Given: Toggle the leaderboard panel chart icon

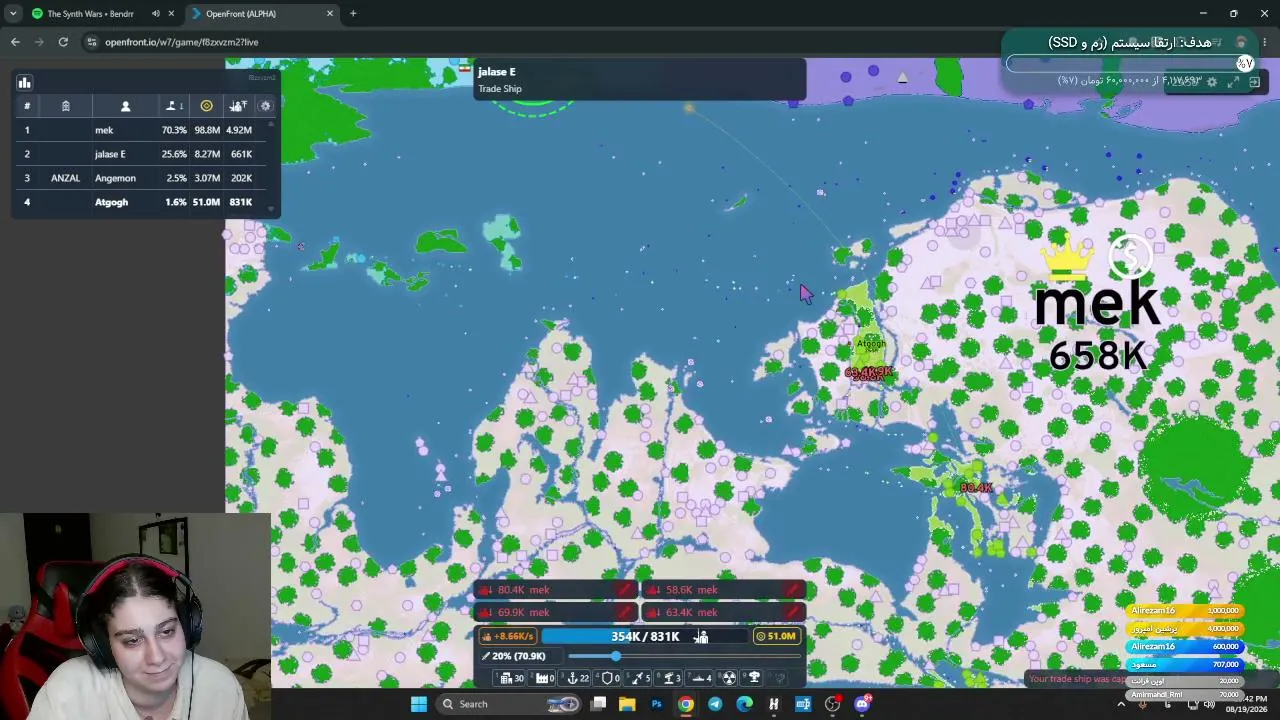Looking at the screenshot, I should click(x=25, y=83).
